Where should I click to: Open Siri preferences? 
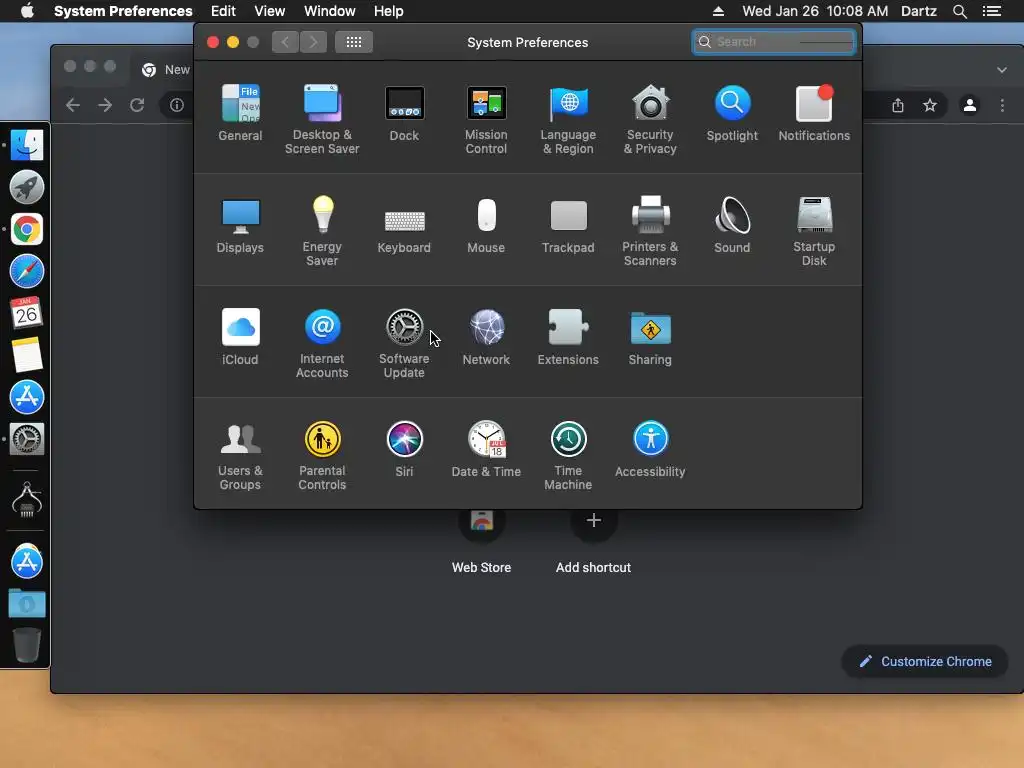point(404,449)
